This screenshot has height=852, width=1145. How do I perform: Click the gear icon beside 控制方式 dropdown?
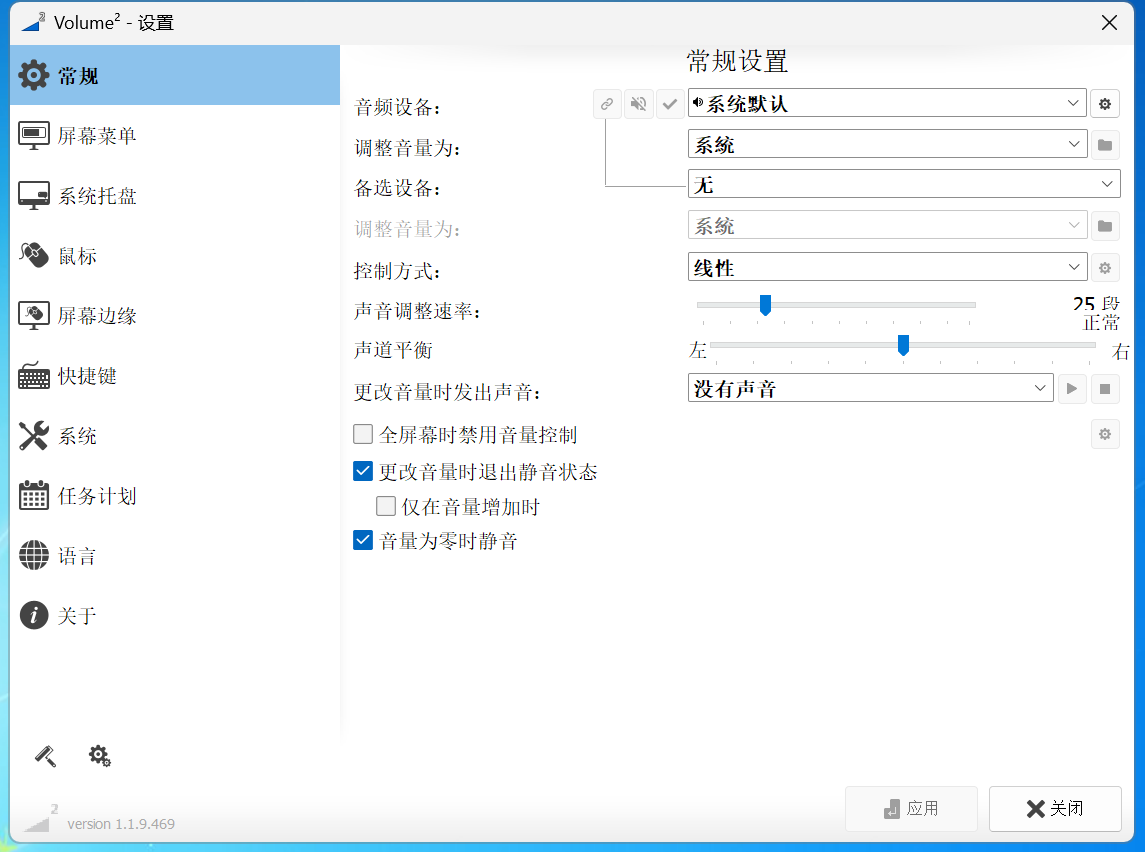pyautogui.click(x=1104, y=268)
